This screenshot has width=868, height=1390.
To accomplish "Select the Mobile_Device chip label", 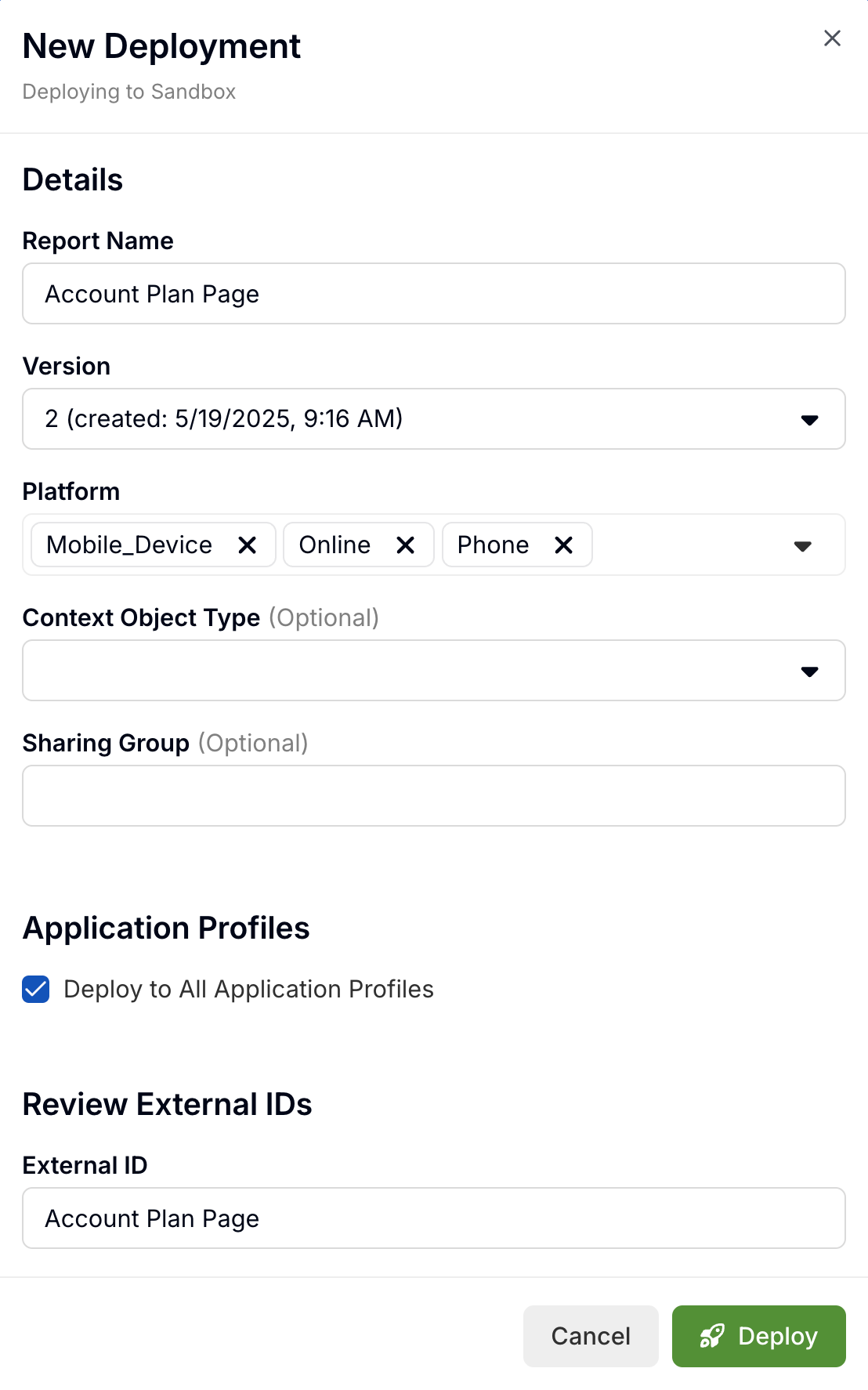I will coord(129,545).
